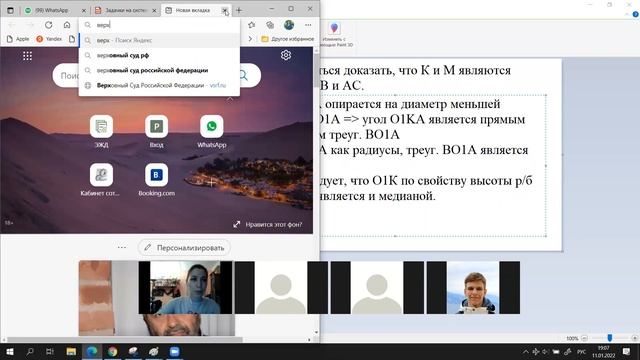The image size is (640, 360).
Task: Pick 'верховный суд российской федерации' suggestion
Action: click(x=159, y=70)
